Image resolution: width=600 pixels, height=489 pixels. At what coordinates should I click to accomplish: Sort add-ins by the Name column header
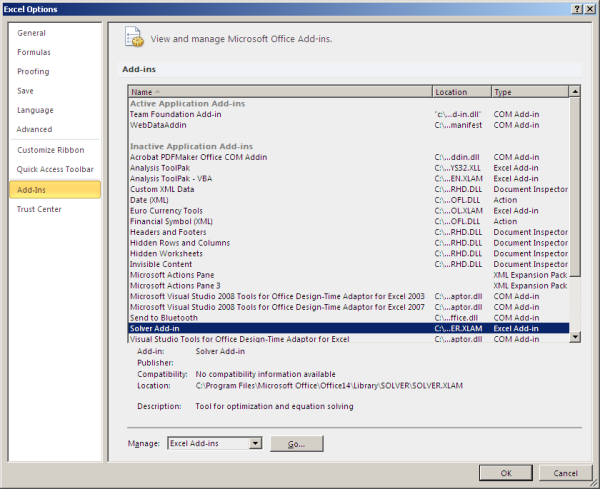[x=280, y=92]
